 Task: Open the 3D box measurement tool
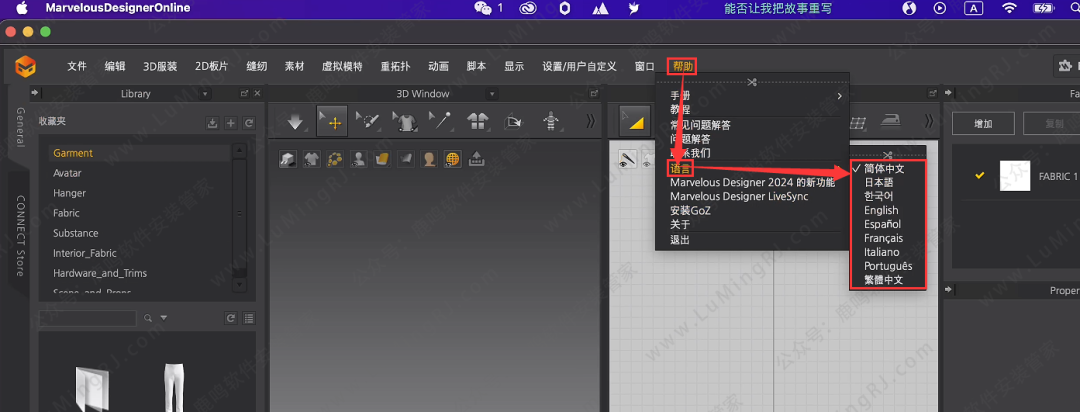click(514, 121)
